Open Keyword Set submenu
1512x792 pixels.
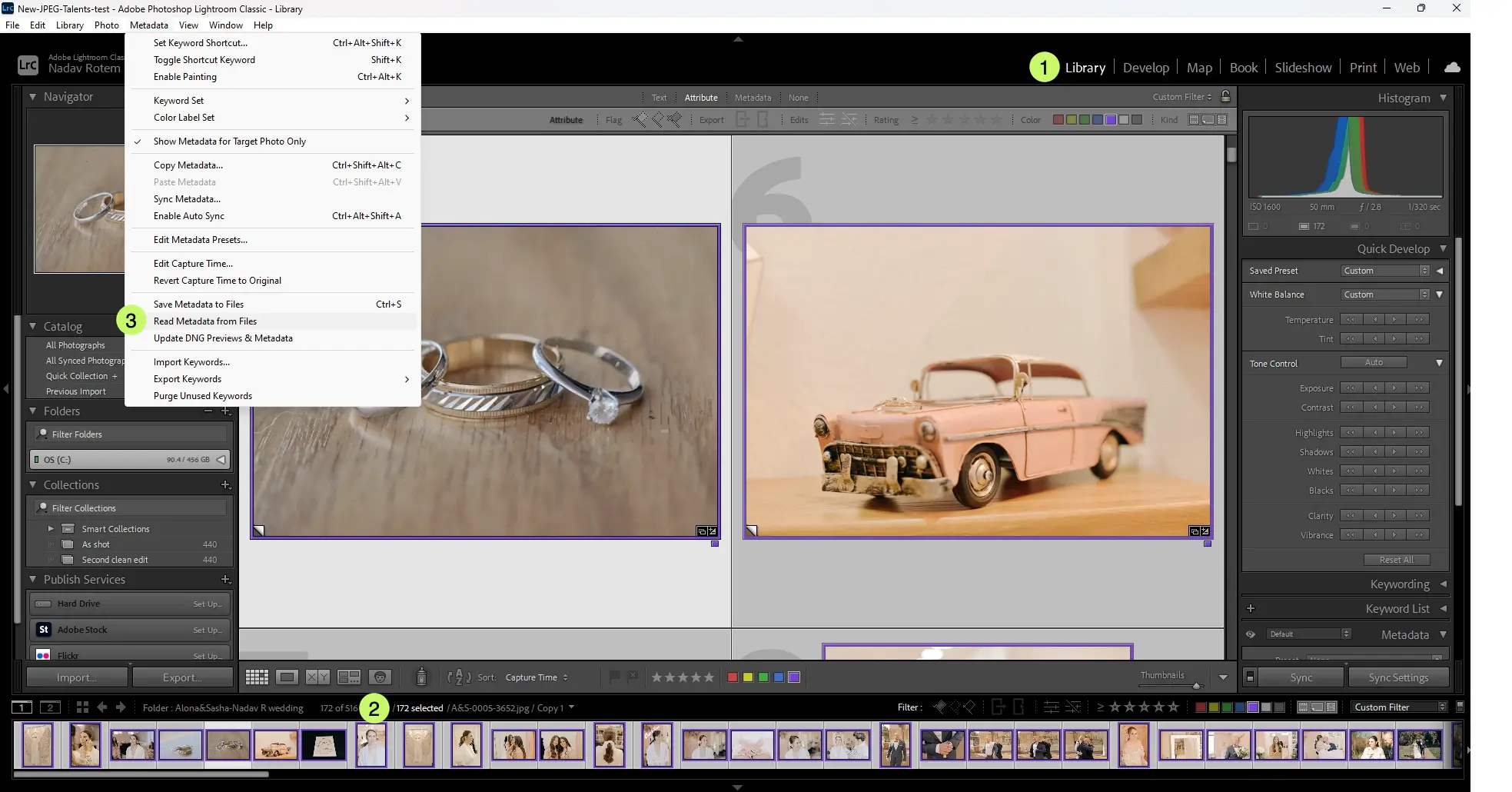coord(273,101)
